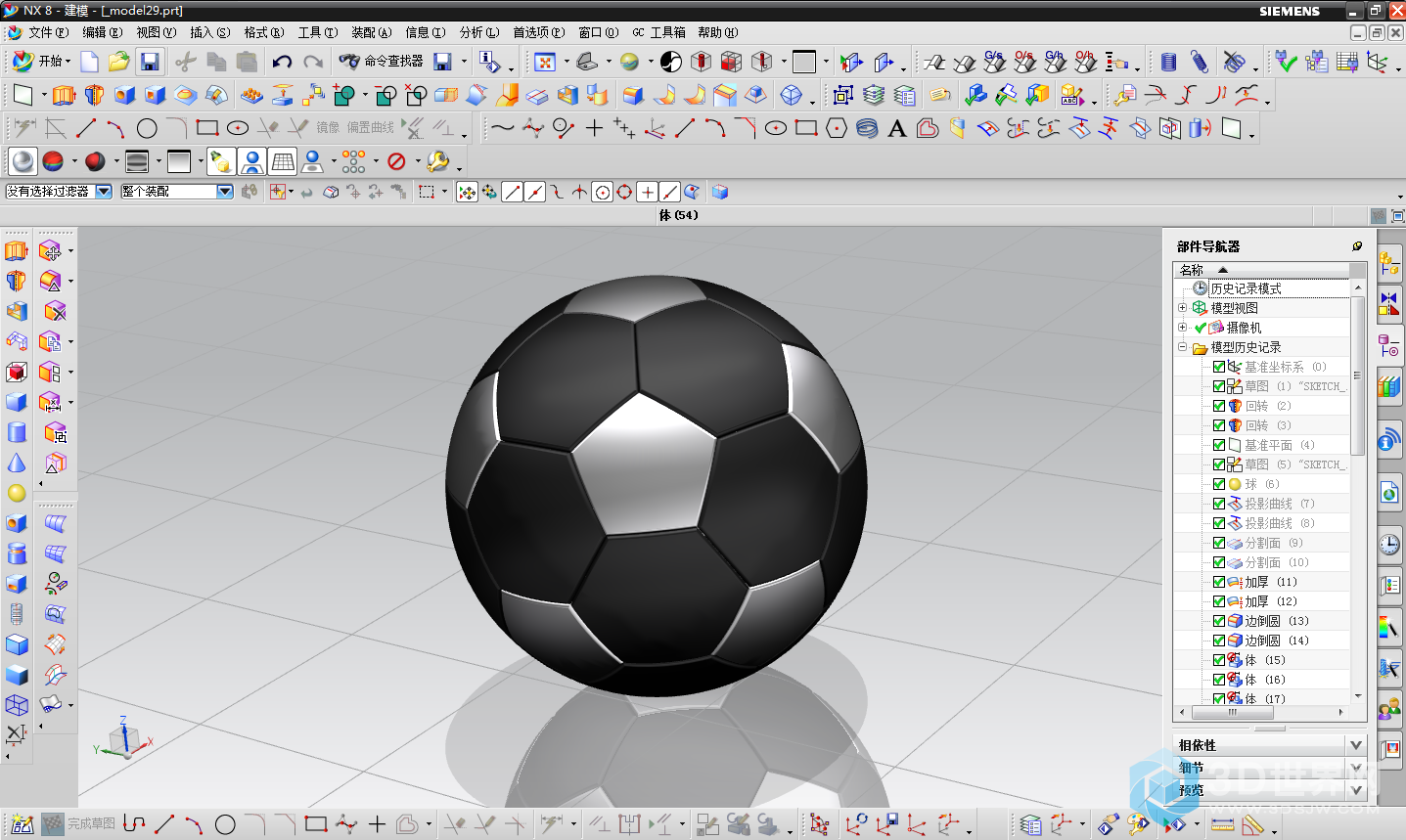Image resolution: width=1406 pixels, height=840 pixels.
Task: Click the no-entry circle icon in render toolbar
Action: click(396, 161)
